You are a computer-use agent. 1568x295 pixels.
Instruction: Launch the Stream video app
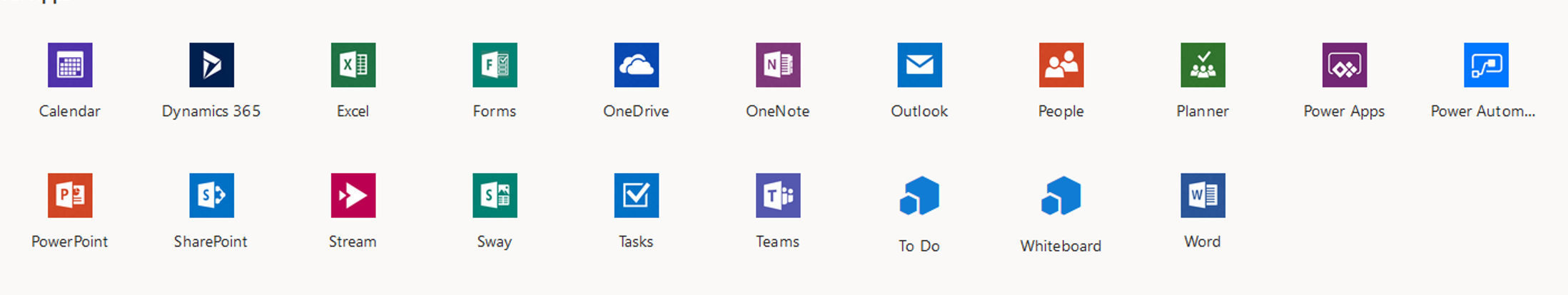[353, 195]
